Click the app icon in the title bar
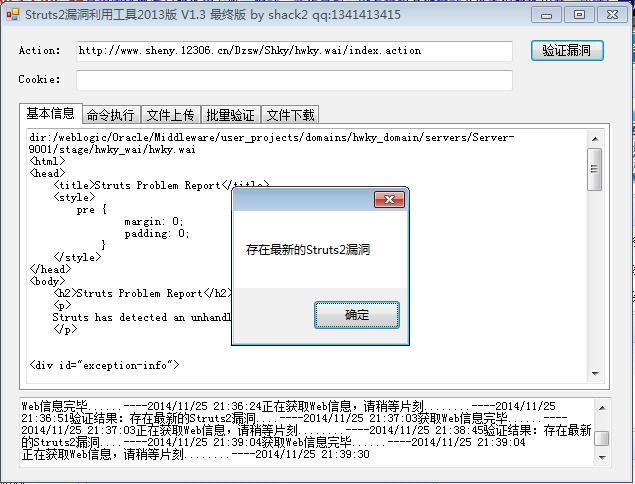 tap(13, 15)
